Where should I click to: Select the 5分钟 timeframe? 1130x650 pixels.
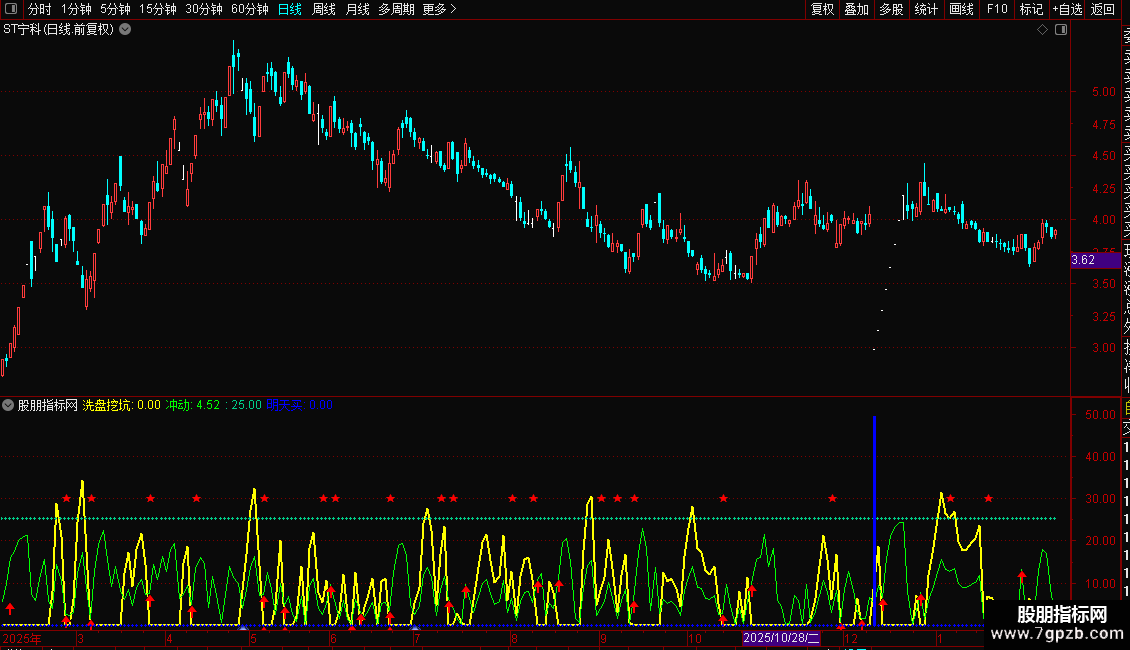[x=115, y=9]
